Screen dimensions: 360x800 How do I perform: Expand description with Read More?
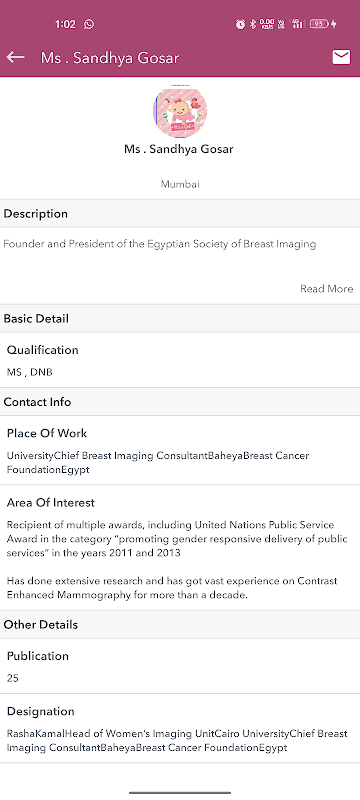coord(326,289)
